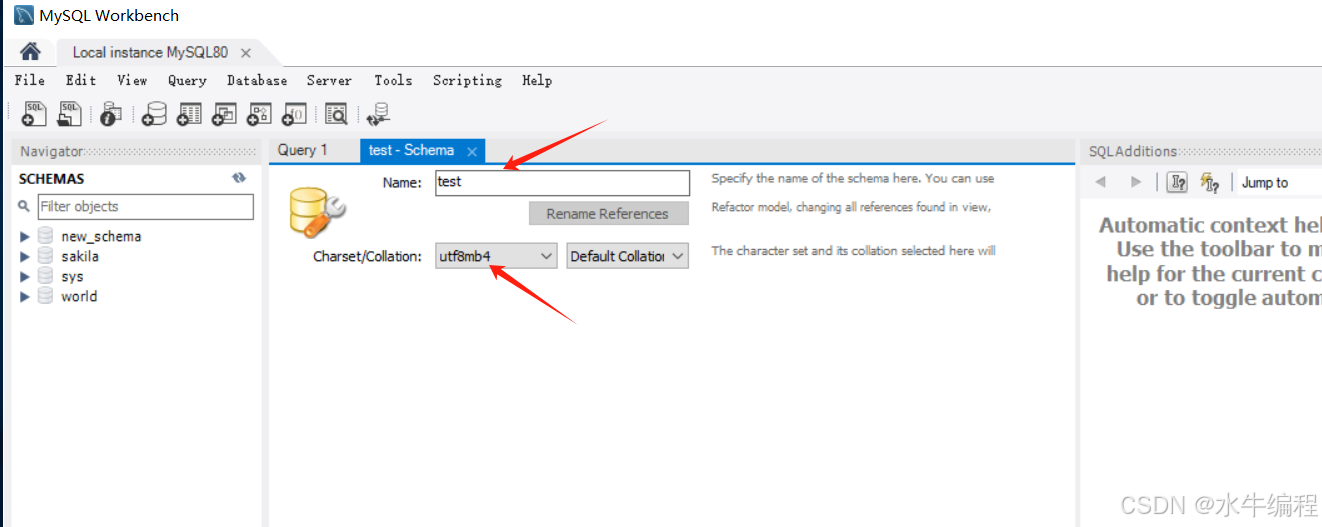Screen dimensions: 1322x527
Task: Close the Local instance MySQL80 tab
Action: 246,53
